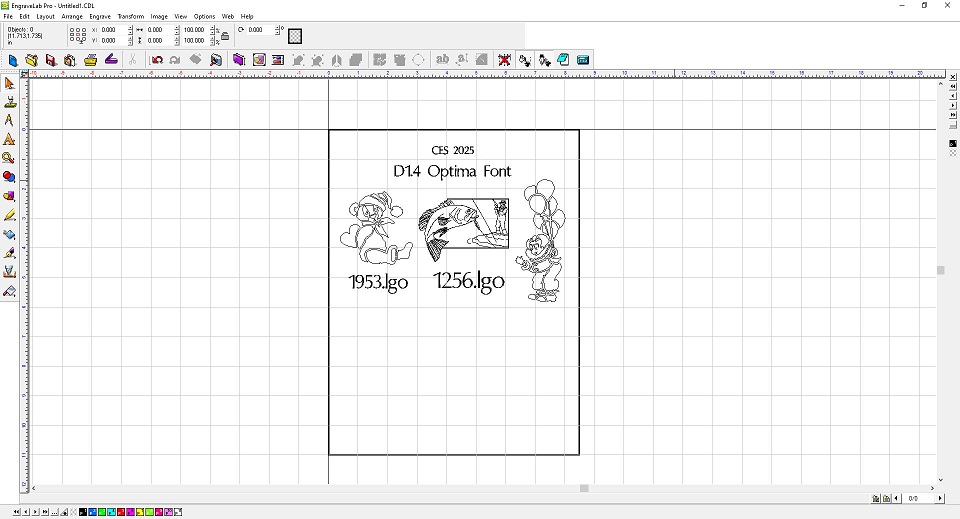The image size is (960, 519).
Task: Open the Options menu
Action: (204, 17)
